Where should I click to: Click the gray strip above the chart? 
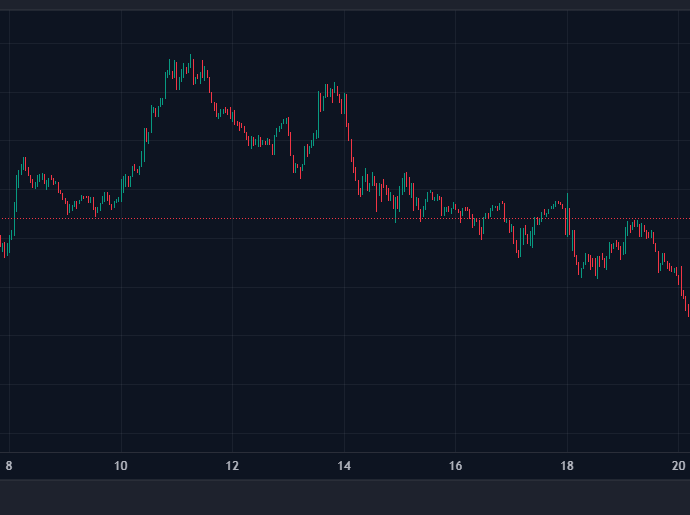click(x=345, y=5)
